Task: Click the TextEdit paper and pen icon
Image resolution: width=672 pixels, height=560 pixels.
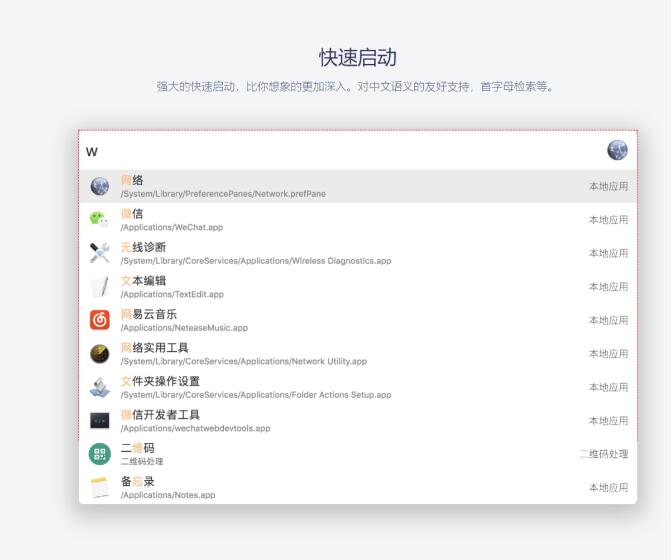Action: (100, 287)
